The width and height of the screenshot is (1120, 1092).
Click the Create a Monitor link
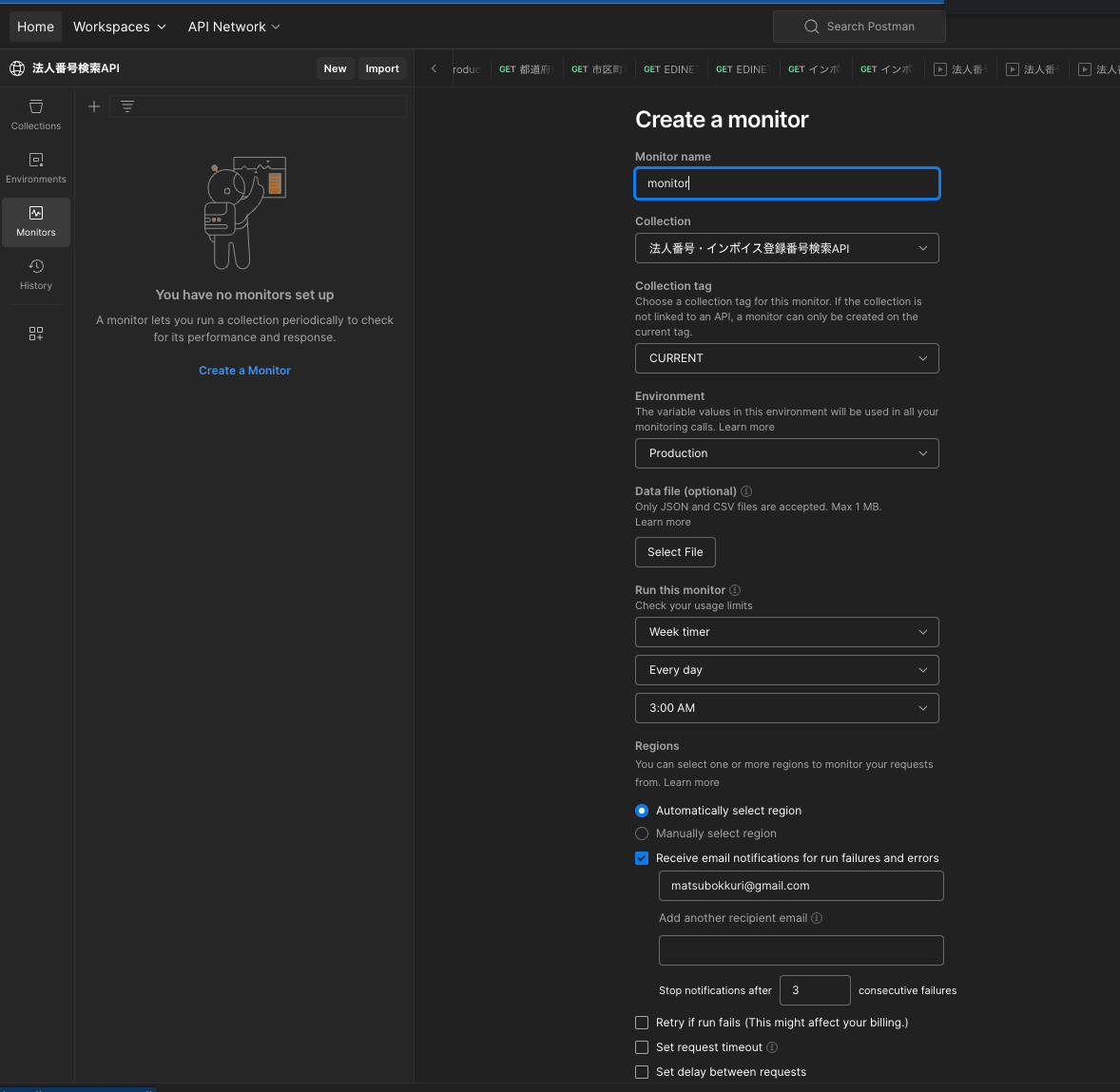tap(244, 371)
